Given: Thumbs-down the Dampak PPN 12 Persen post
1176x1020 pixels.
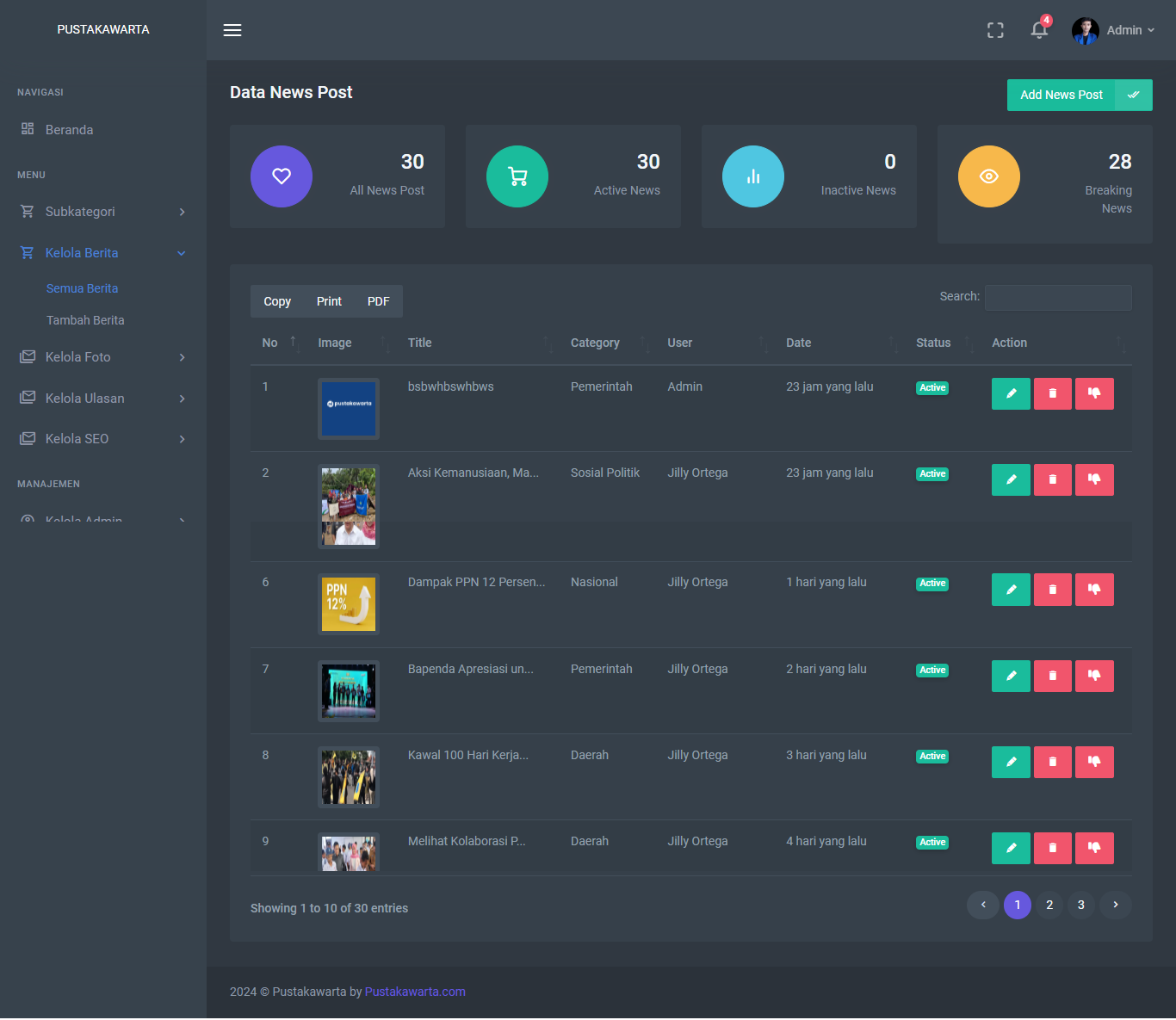Looking at the screenshot, I should (x=1094, y=590).
